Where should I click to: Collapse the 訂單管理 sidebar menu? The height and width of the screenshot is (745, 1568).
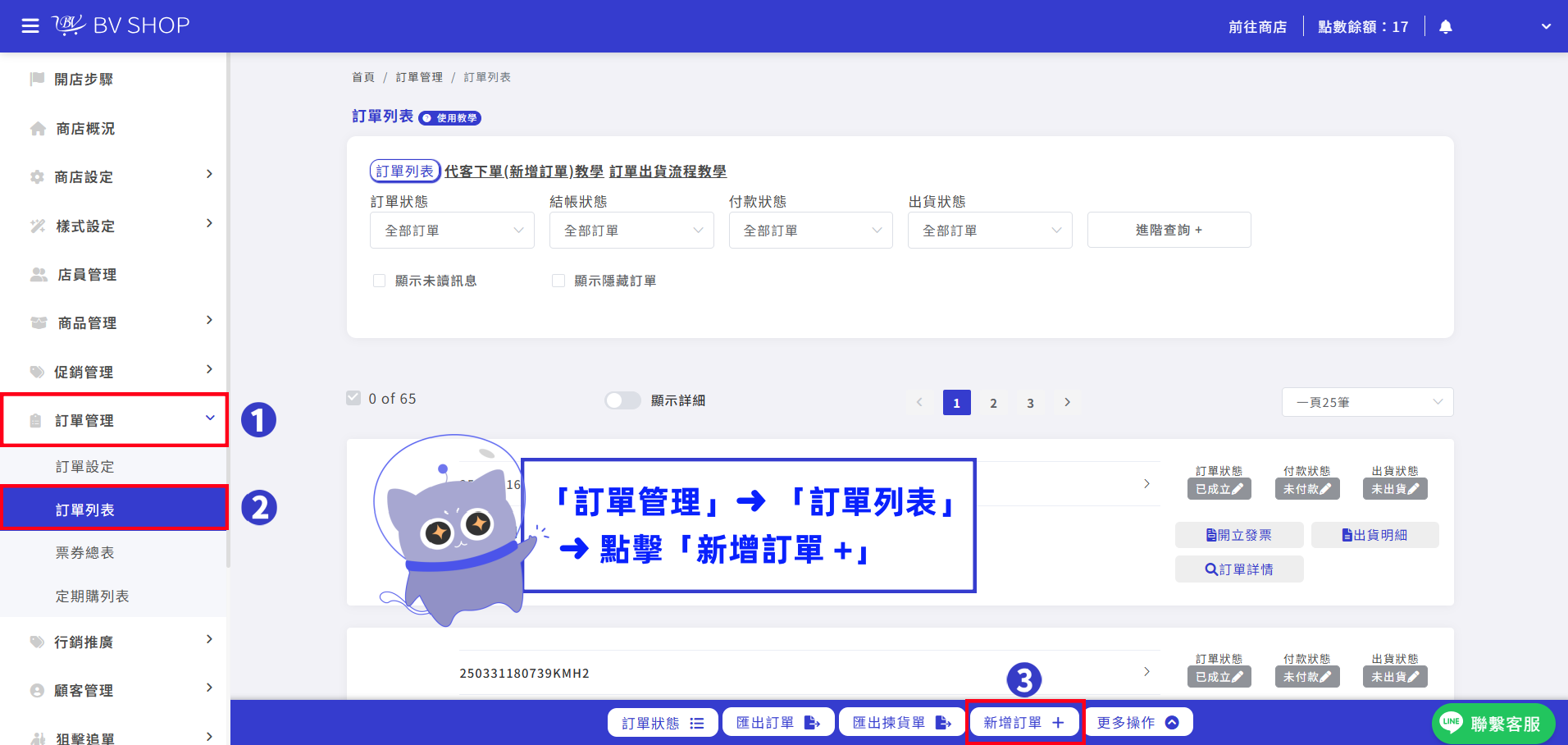pos(114,420)
